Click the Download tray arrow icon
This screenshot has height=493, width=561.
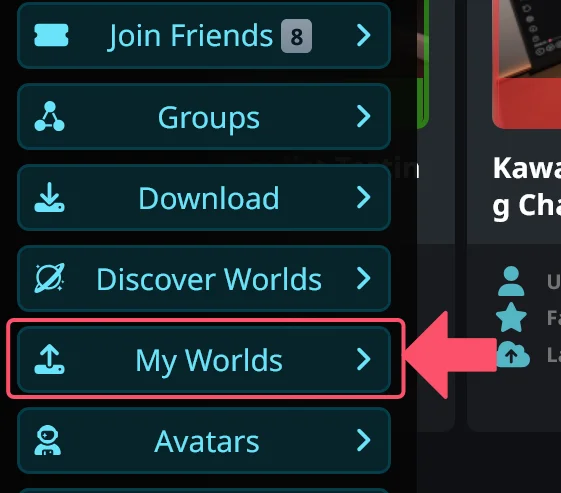pyautogui.click(x=49, y=197)
